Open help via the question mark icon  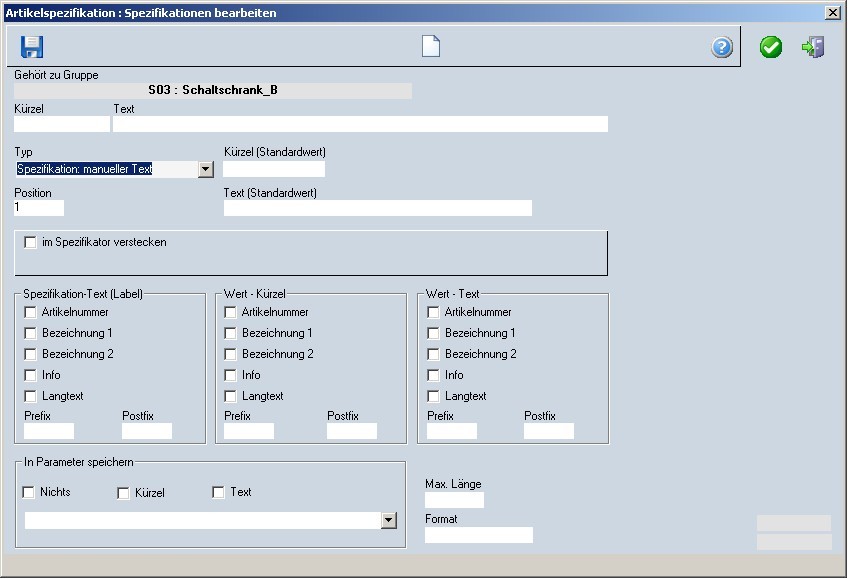point(722,48)
